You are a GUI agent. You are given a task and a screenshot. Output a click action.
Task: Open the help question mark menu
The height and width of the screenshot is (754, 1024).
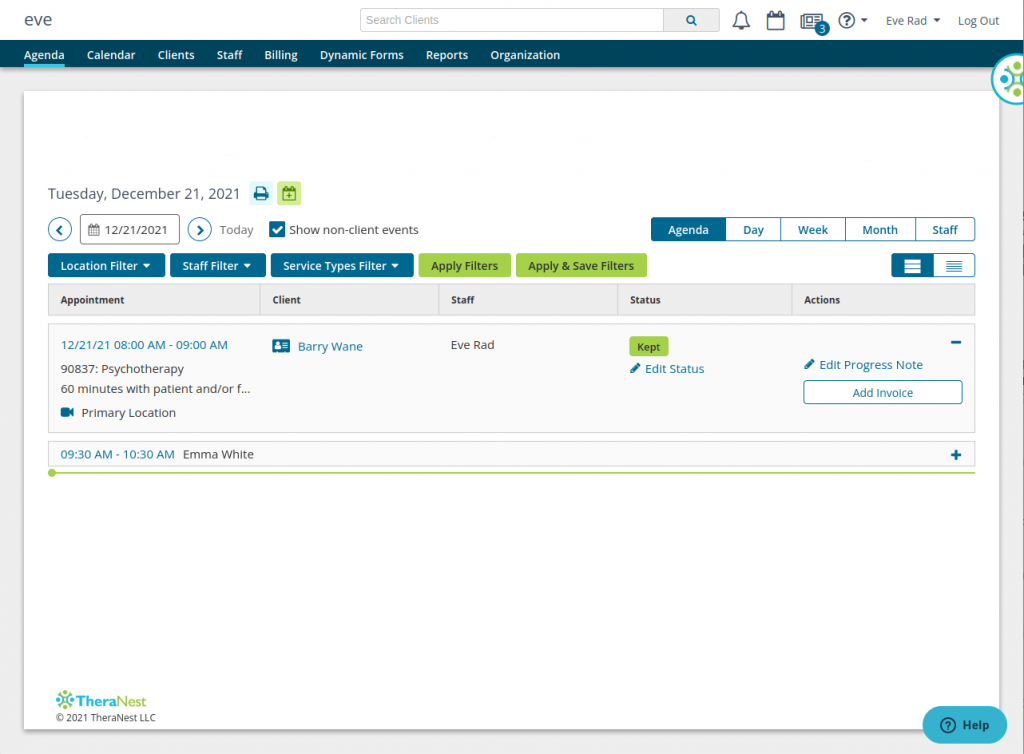click(852, 20)
